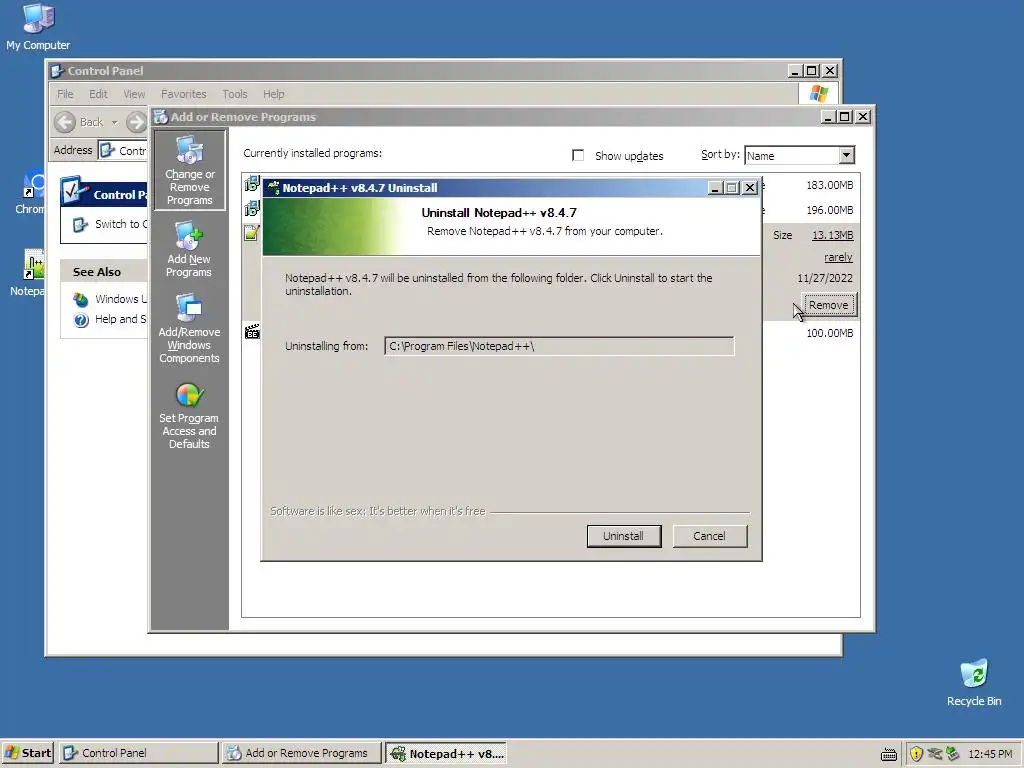
Task: Open the Favorites menu in Control Panel
Action: [184, 94]
